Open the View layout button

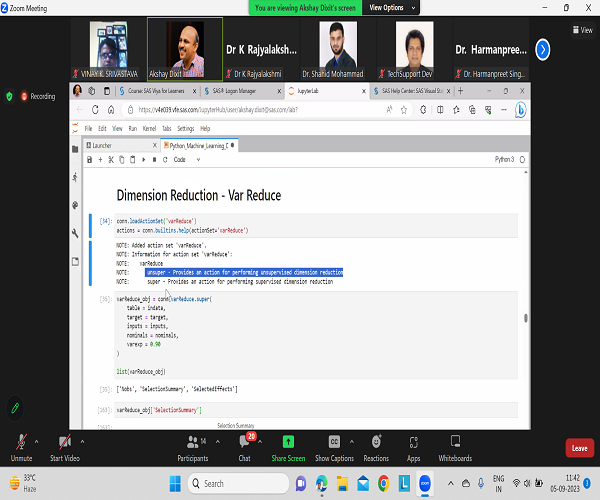pos(582,30)
